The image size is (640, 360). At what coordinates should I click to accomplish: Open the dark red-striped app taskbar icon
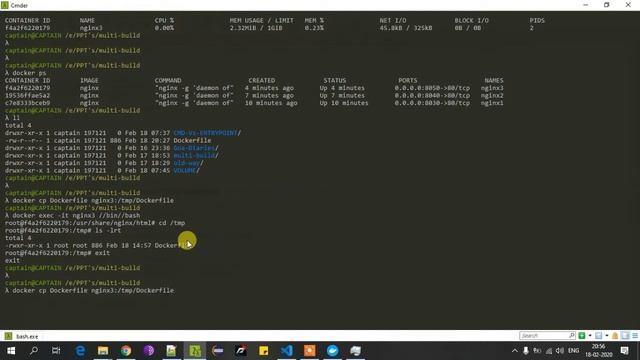coord(241,351)
